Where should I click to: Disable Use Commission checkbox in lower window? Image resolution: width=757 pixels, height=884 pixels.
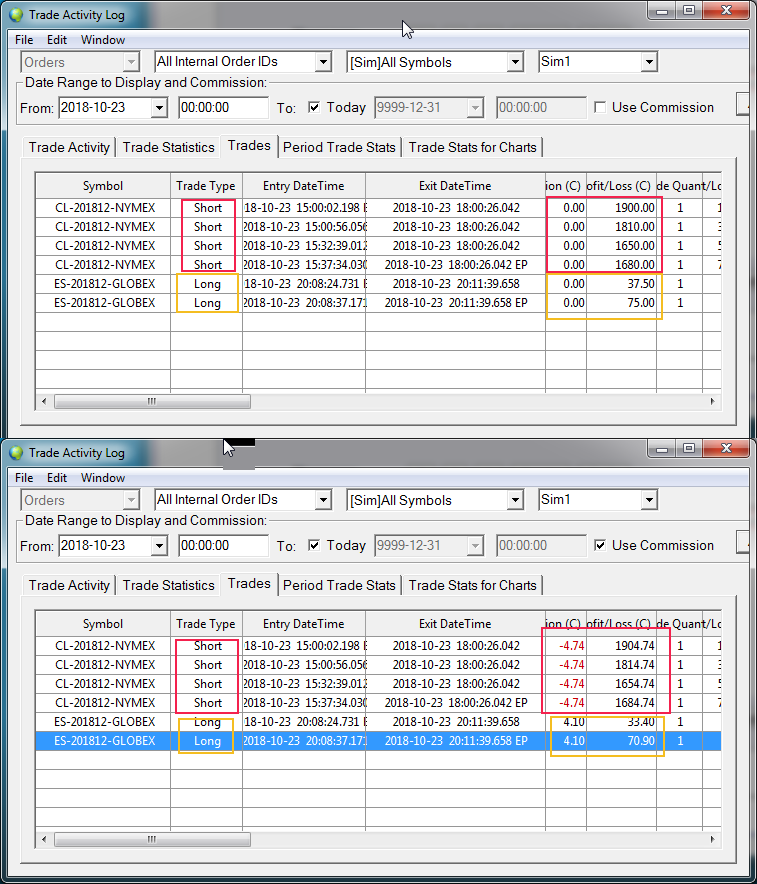click(x=600, y=545)
